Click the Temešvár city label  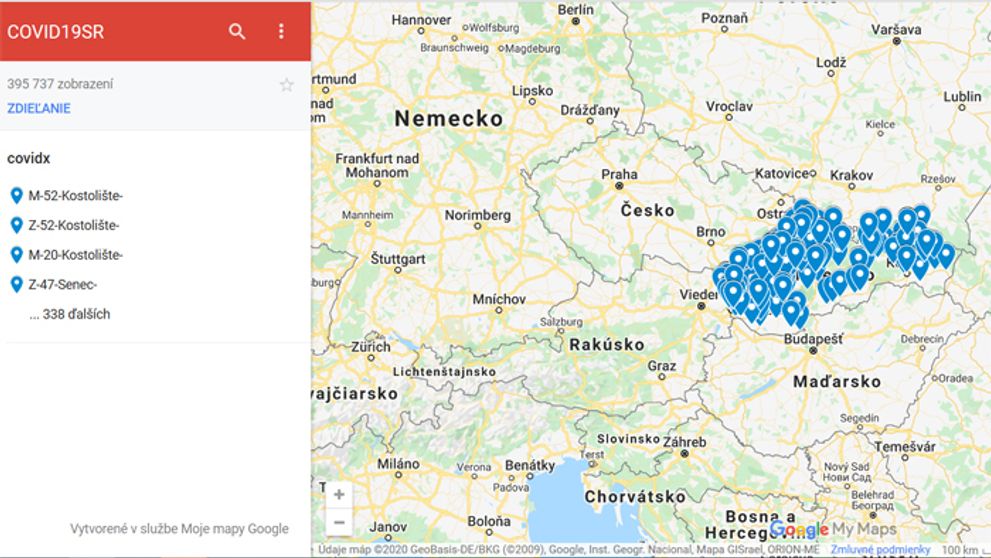point(905,446)
